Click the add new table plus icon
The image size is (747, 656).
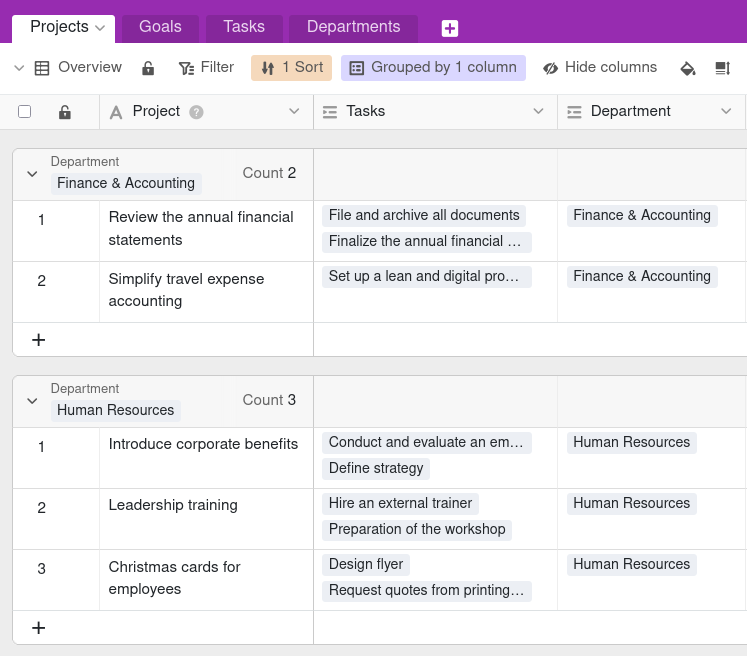click(450, 28)
